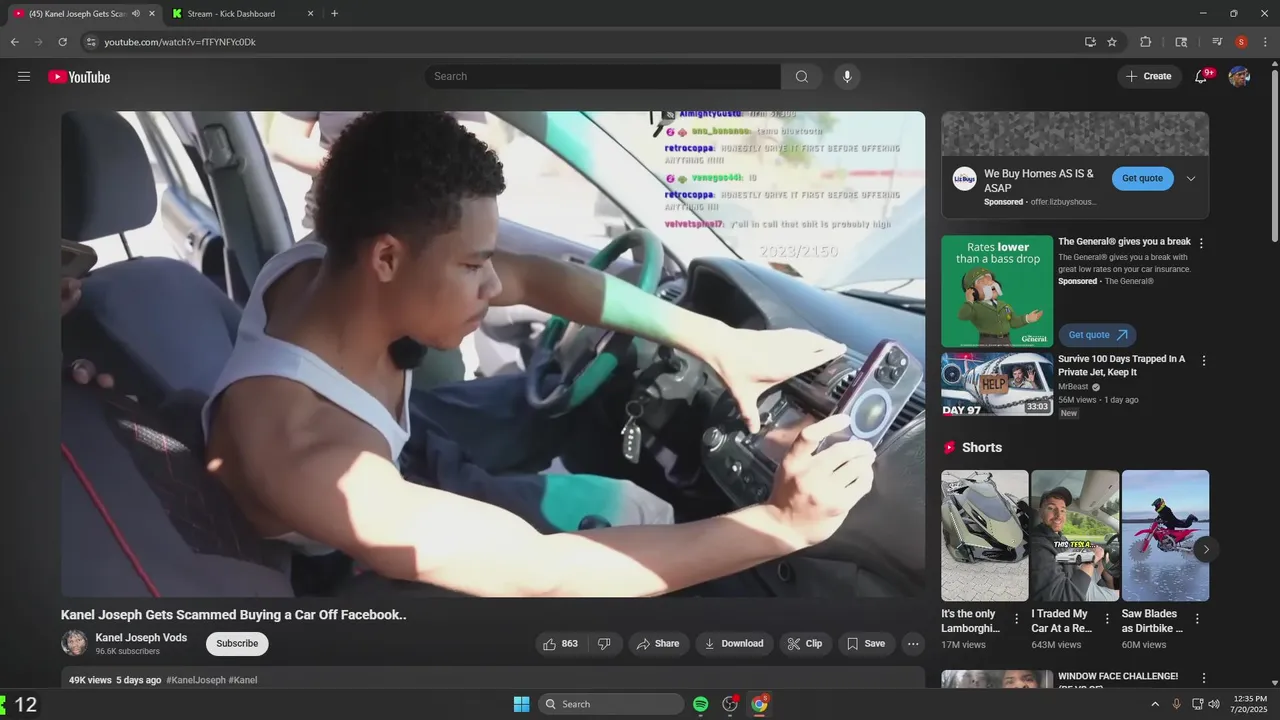This screenshot has height=720, width=1280.
Task: Open Chrome three-dot menu
Action: coord(1265,42)
